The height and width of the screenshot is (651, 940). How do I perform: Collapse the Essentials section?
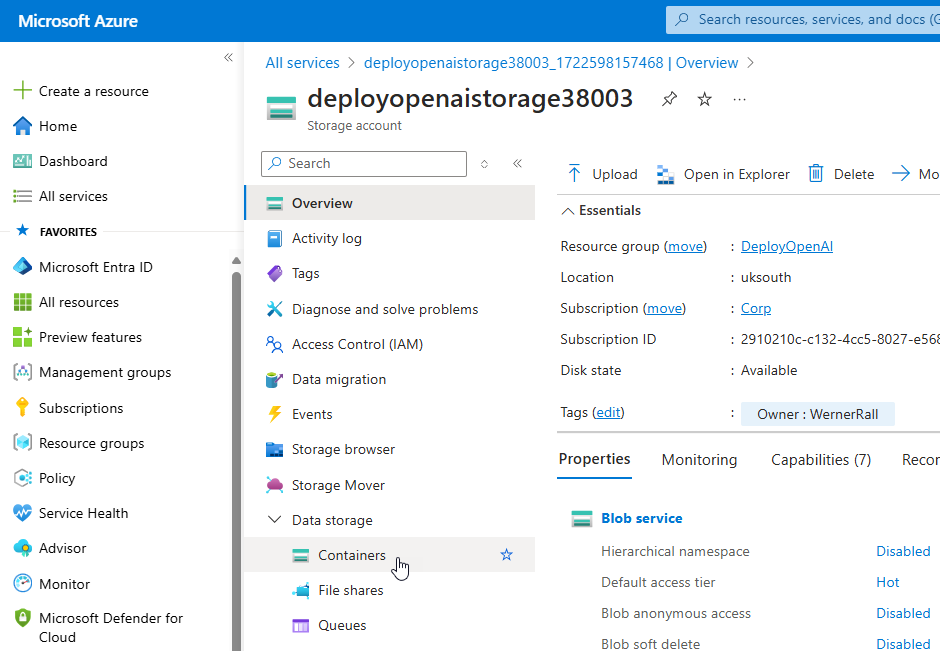(x=567, y=210)
